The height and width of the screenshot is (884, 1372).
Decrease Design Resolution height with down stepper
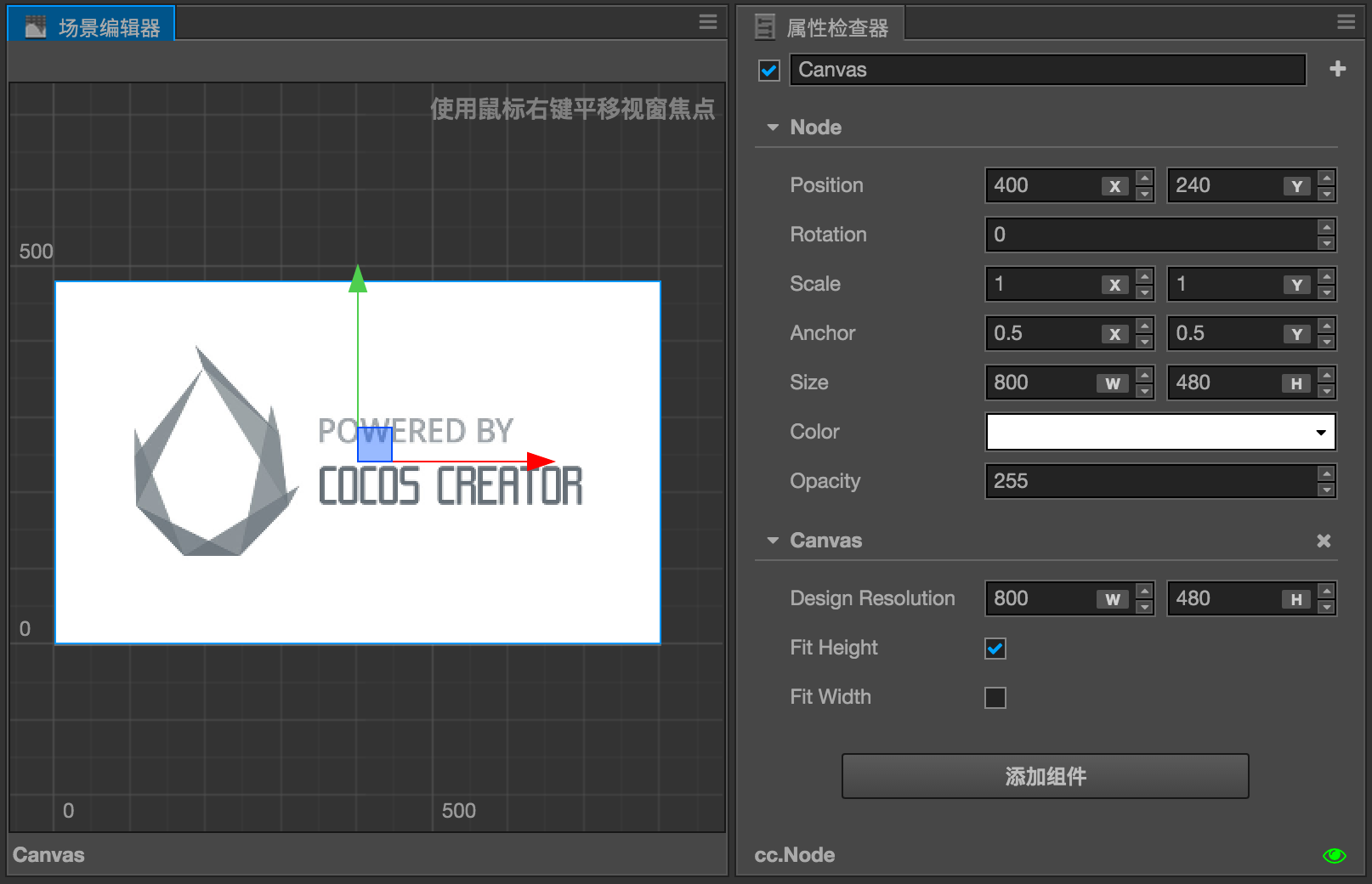(x=1327, y=607)
